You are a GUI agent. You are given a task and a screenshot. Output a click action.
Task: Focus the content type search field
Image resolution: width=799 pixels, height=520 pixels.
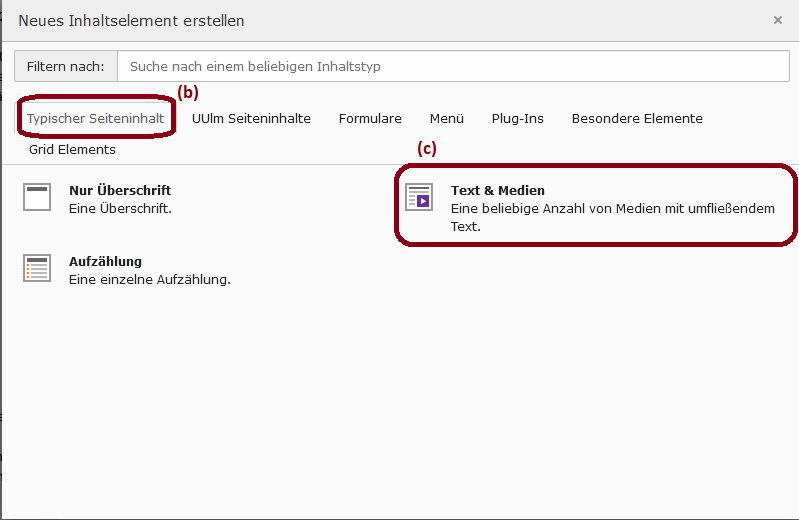click(454, 66)
